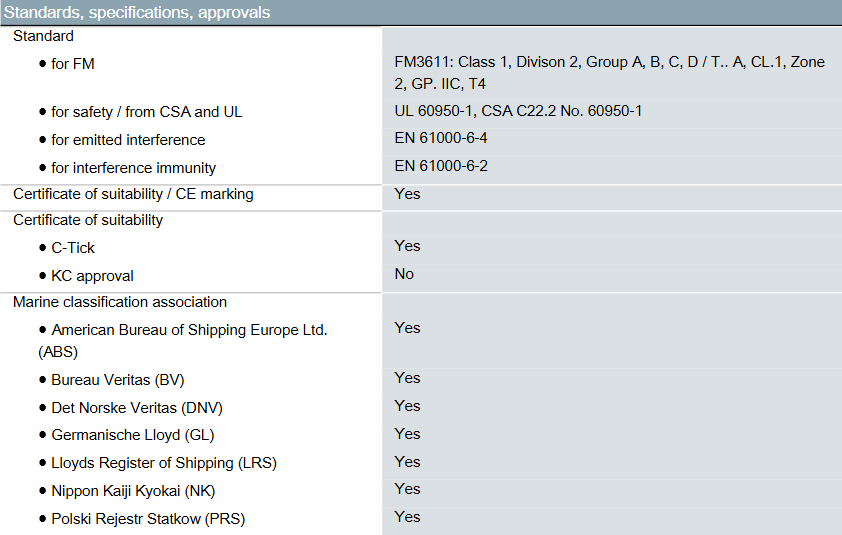This screenshot has height=535, width=842.
Task: Click the FM3611 Class 1 value text
Action: (609, 73)
